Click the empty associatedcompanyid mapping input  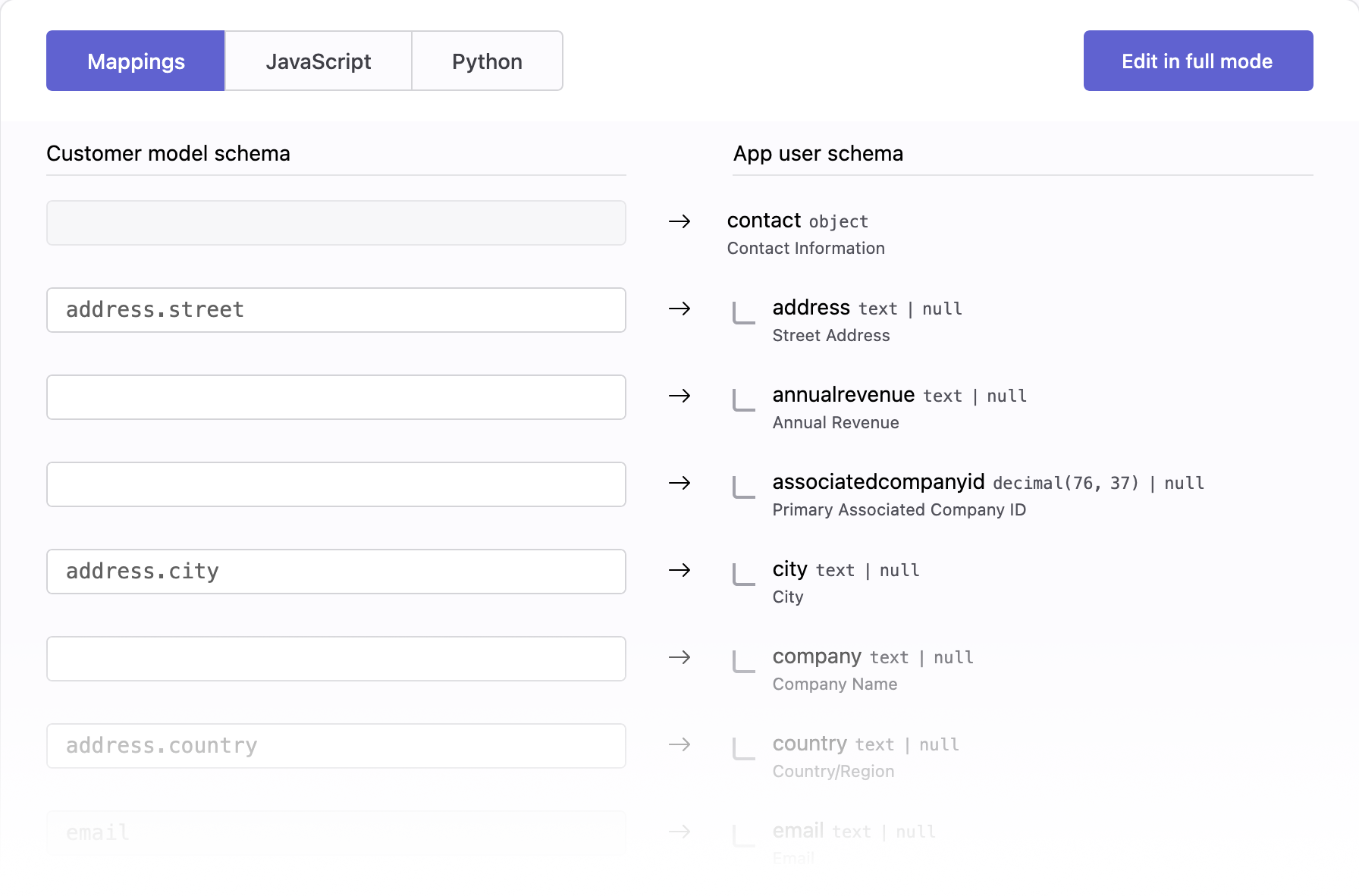336,484
